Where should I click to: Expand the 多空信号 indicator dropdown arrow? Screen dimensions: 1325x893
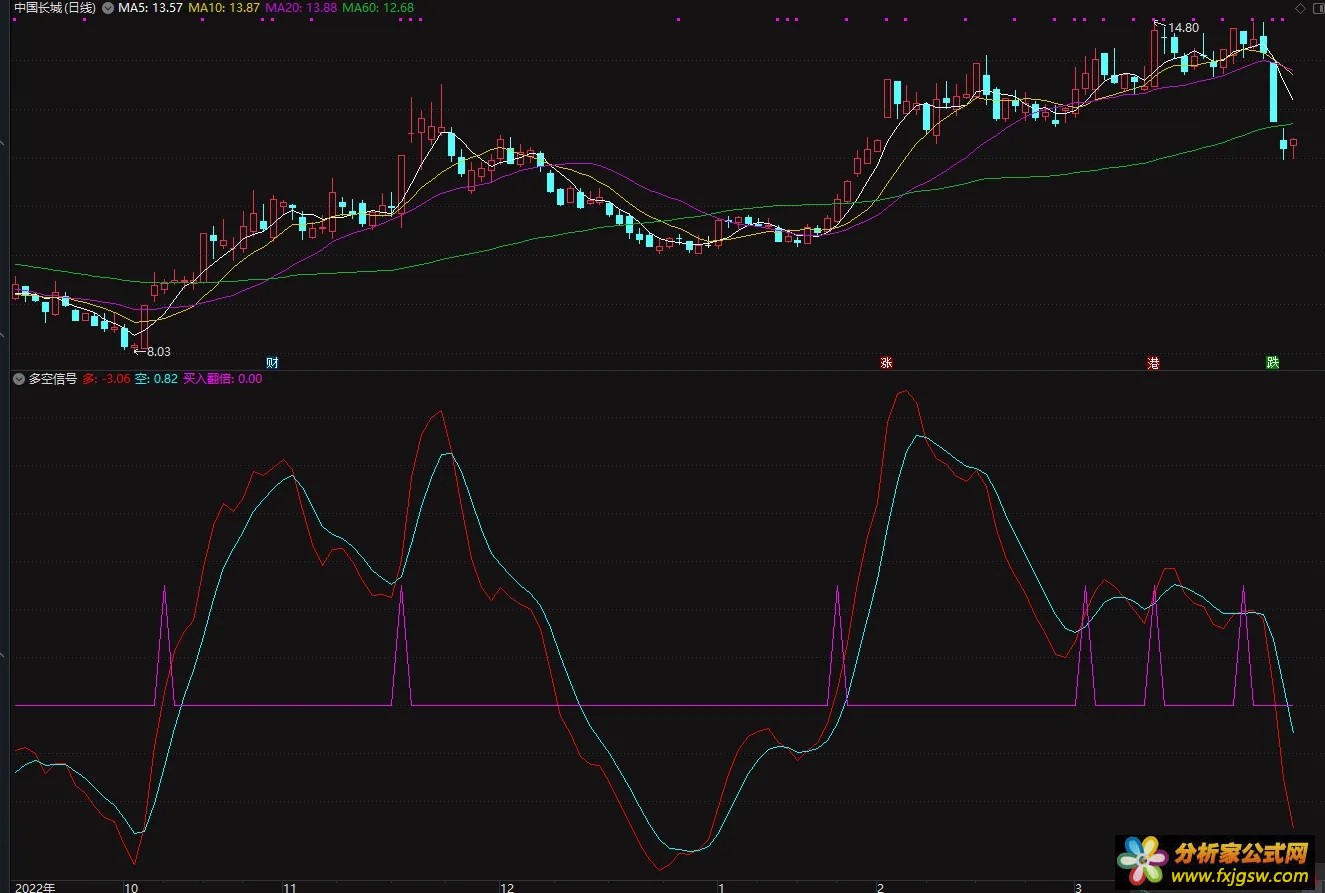point(18,379)
